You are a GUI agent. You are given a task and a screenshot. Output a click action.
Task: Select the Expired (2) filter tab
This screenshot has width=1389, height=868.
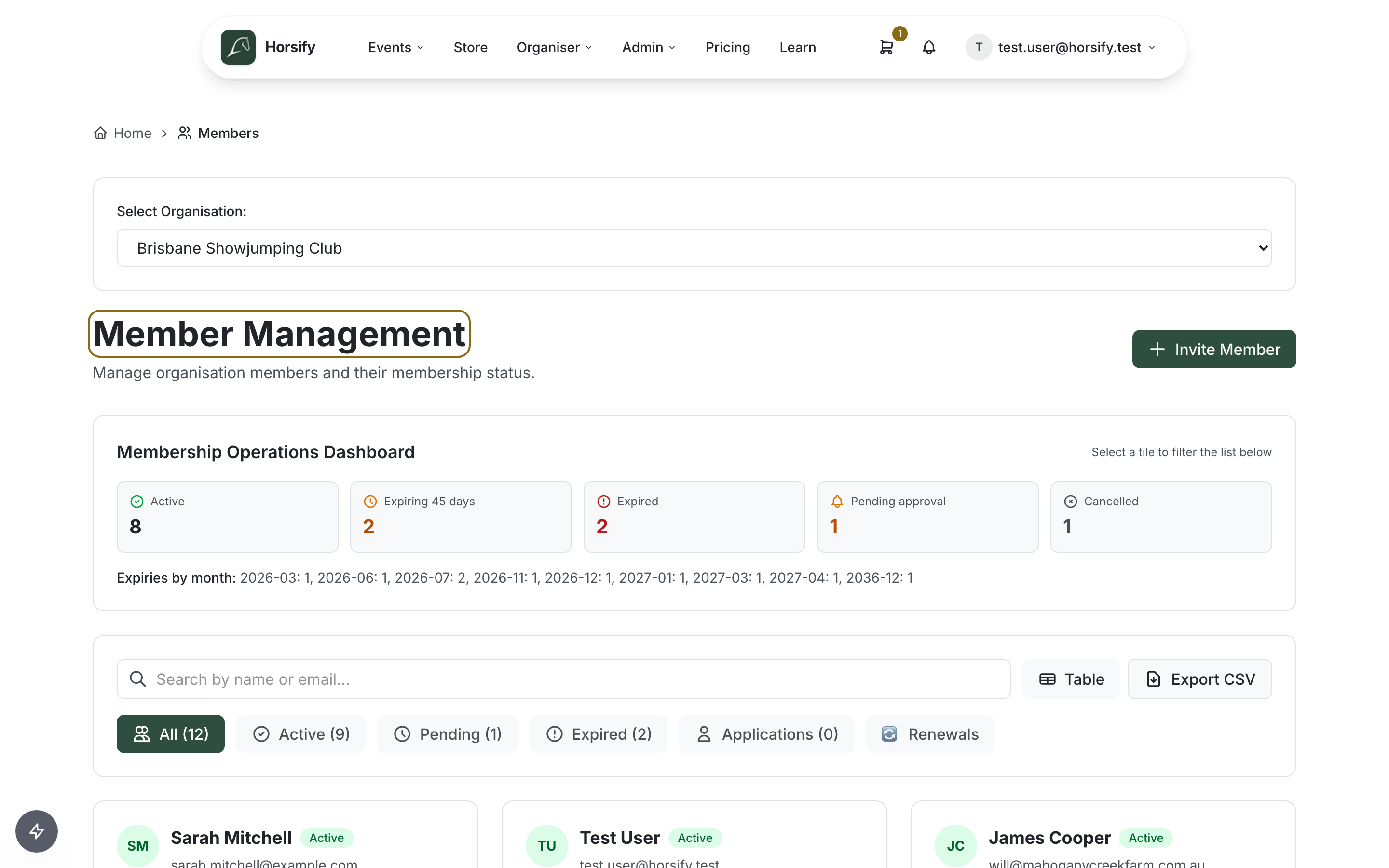click(x=599, y=733)
